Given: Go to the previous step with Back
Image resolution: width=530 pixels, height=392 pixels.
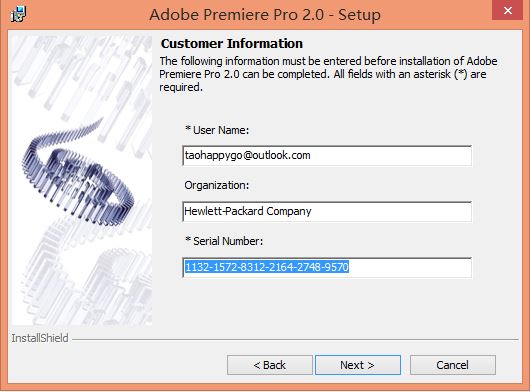Looking at the screenshot, I should click(270, 365).
